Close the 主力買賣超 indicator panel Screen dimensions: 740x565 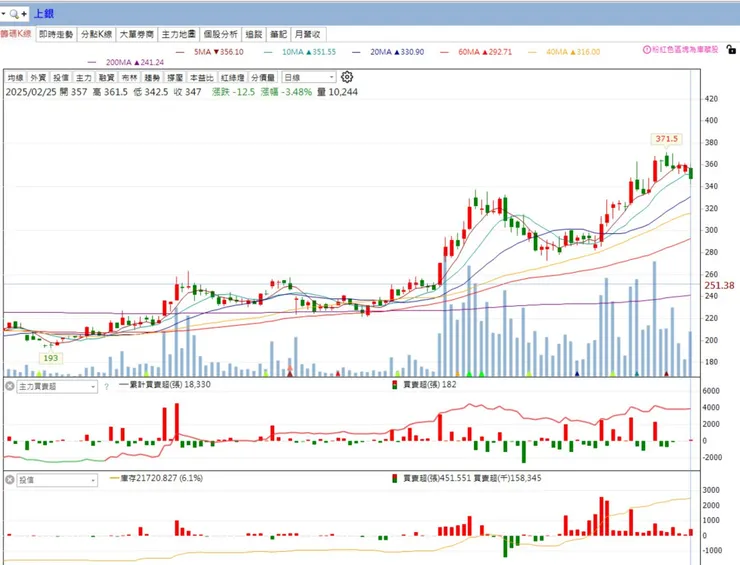(x=9, y=386)
